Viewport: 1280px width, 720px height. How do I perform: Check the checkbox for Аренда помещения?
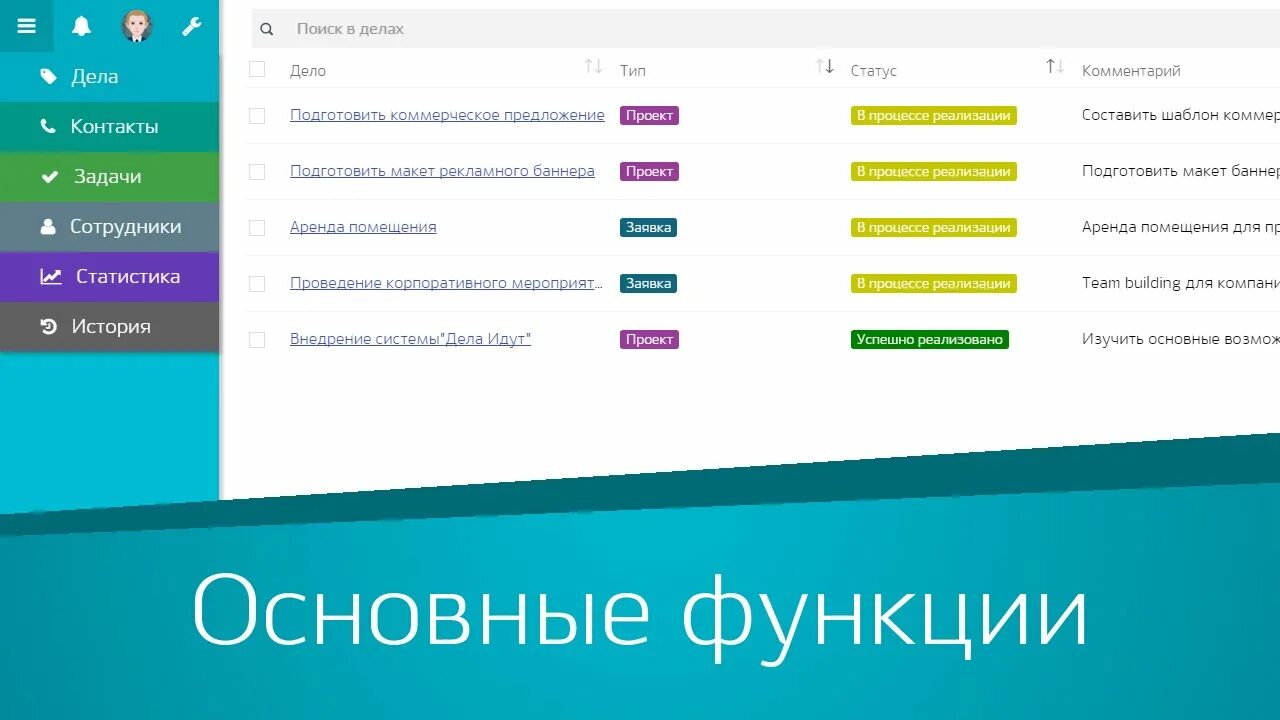coord(257,227)
